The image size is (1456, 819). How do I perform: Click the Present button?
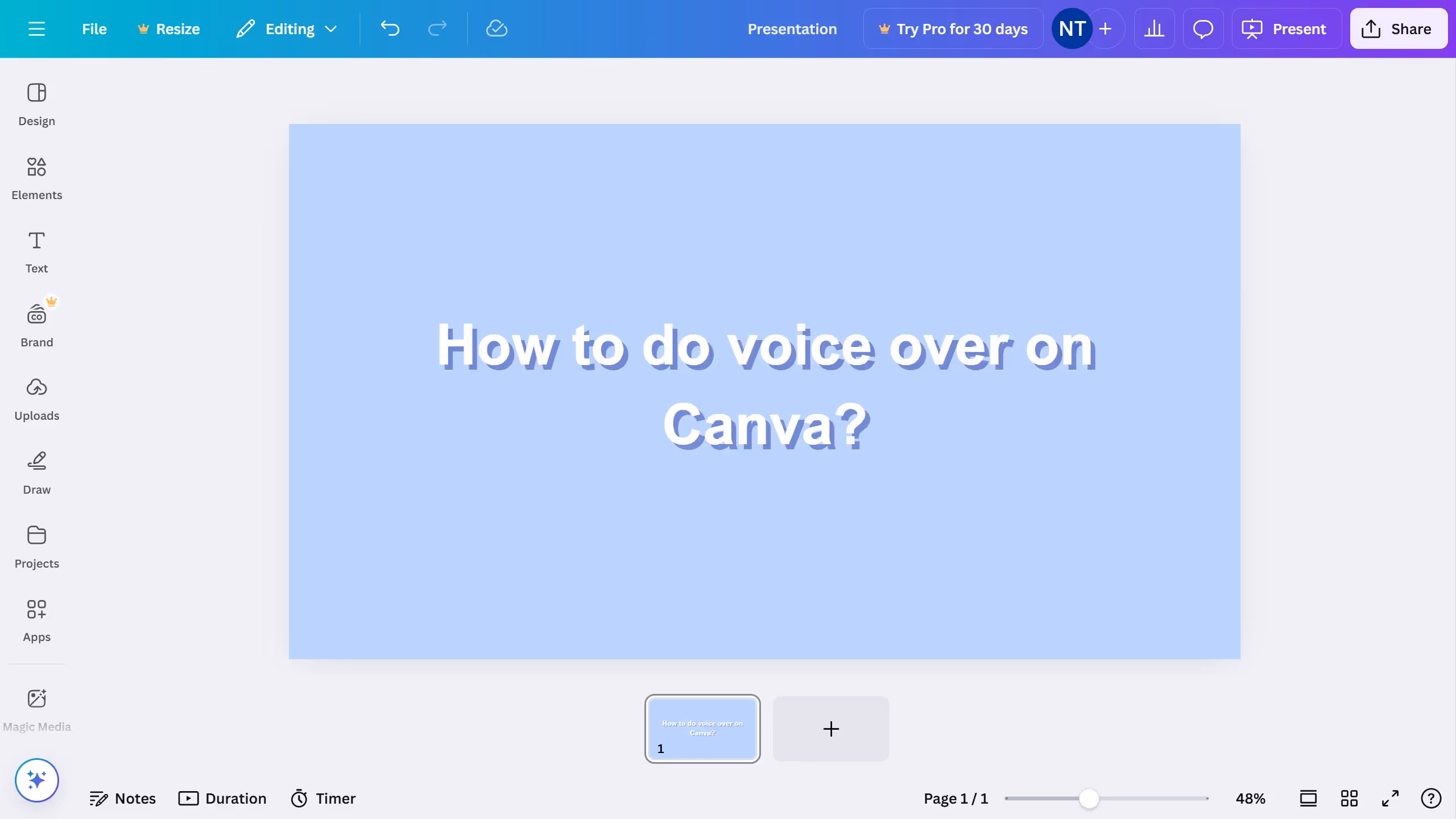[x=1286, y=28]
